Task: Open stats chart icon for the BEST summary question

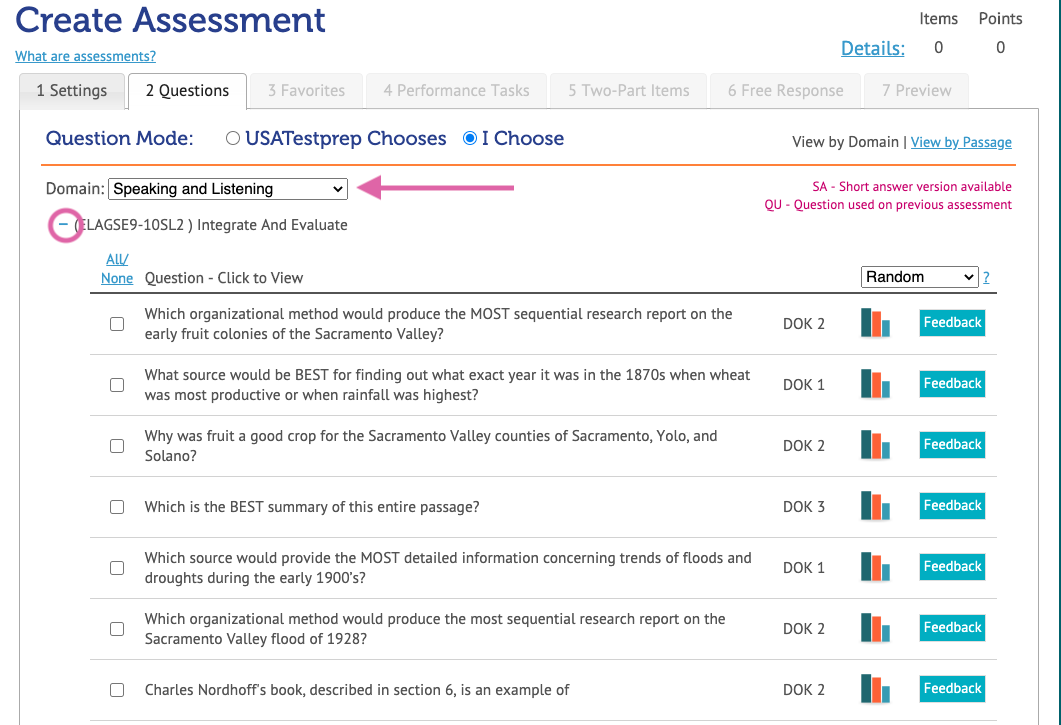Action: coord(875,506)
